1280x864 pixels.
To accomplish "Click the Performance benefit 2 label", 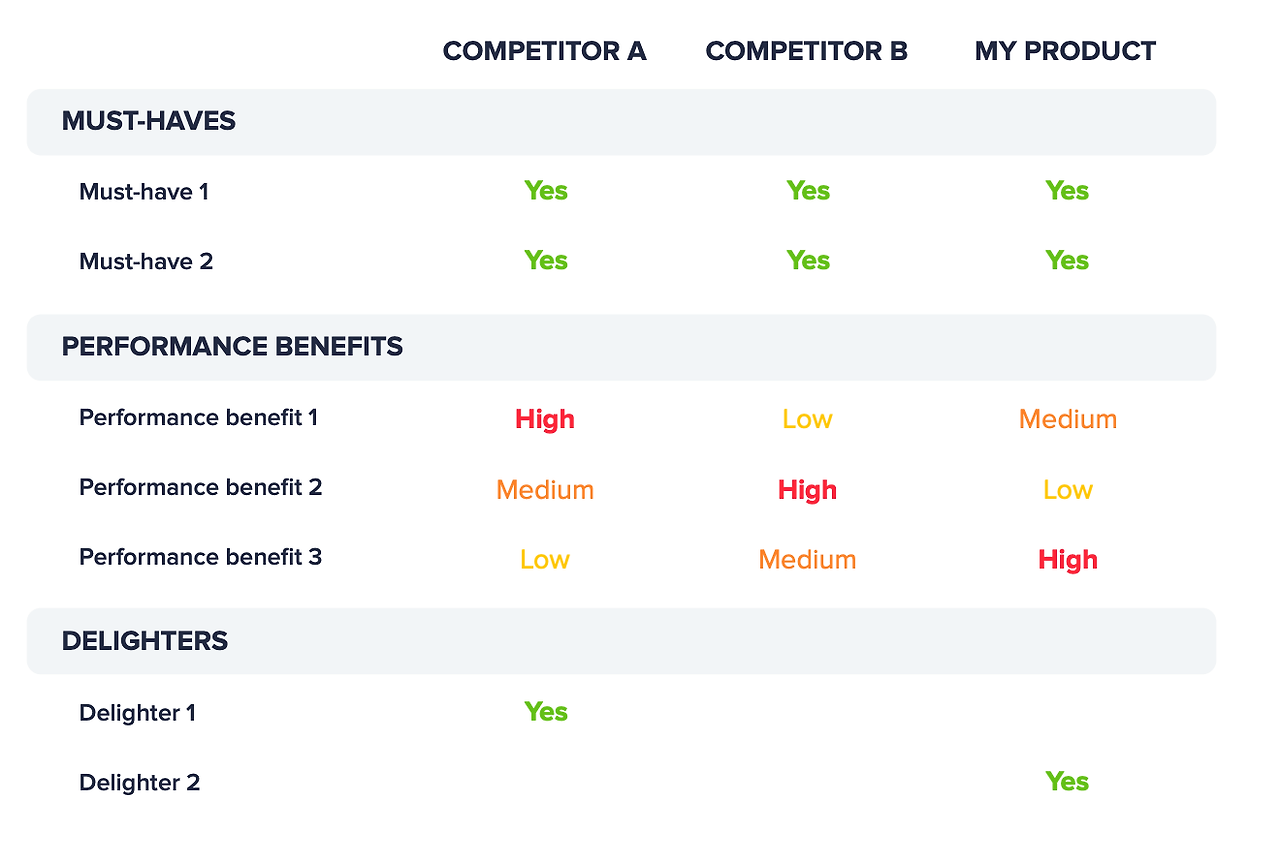I will click(200, 487).
